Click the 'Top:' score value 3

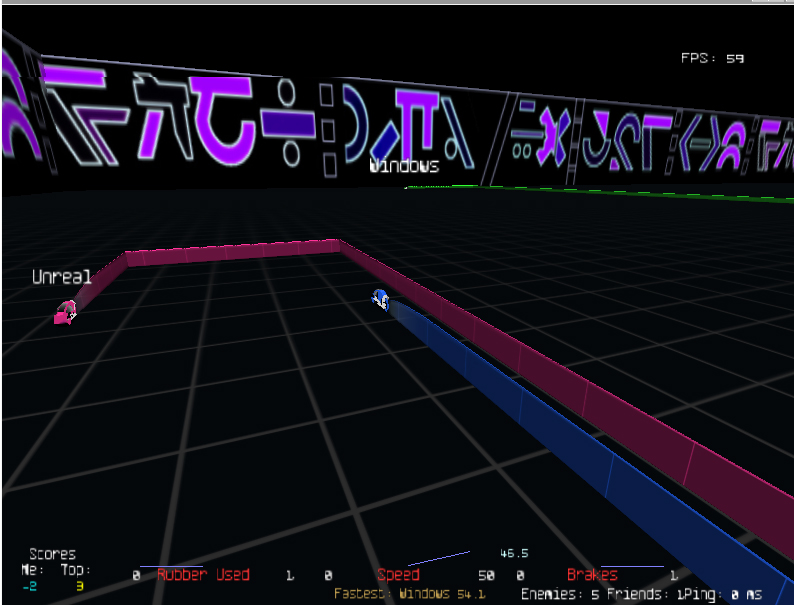(x=80, y=586)
